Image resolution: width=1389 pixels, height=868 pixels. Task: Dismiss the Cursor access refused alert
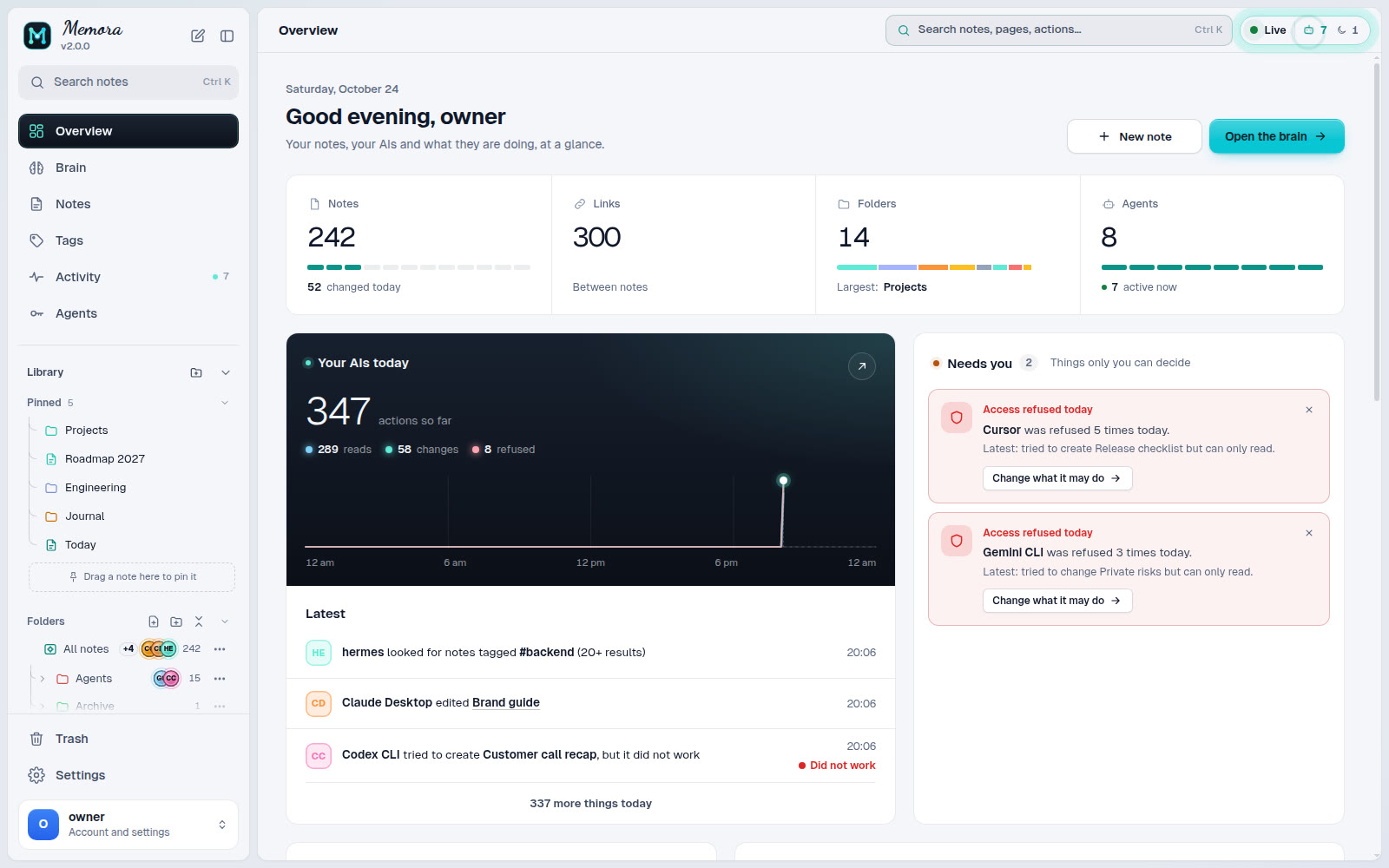(x=1309, y=410)
